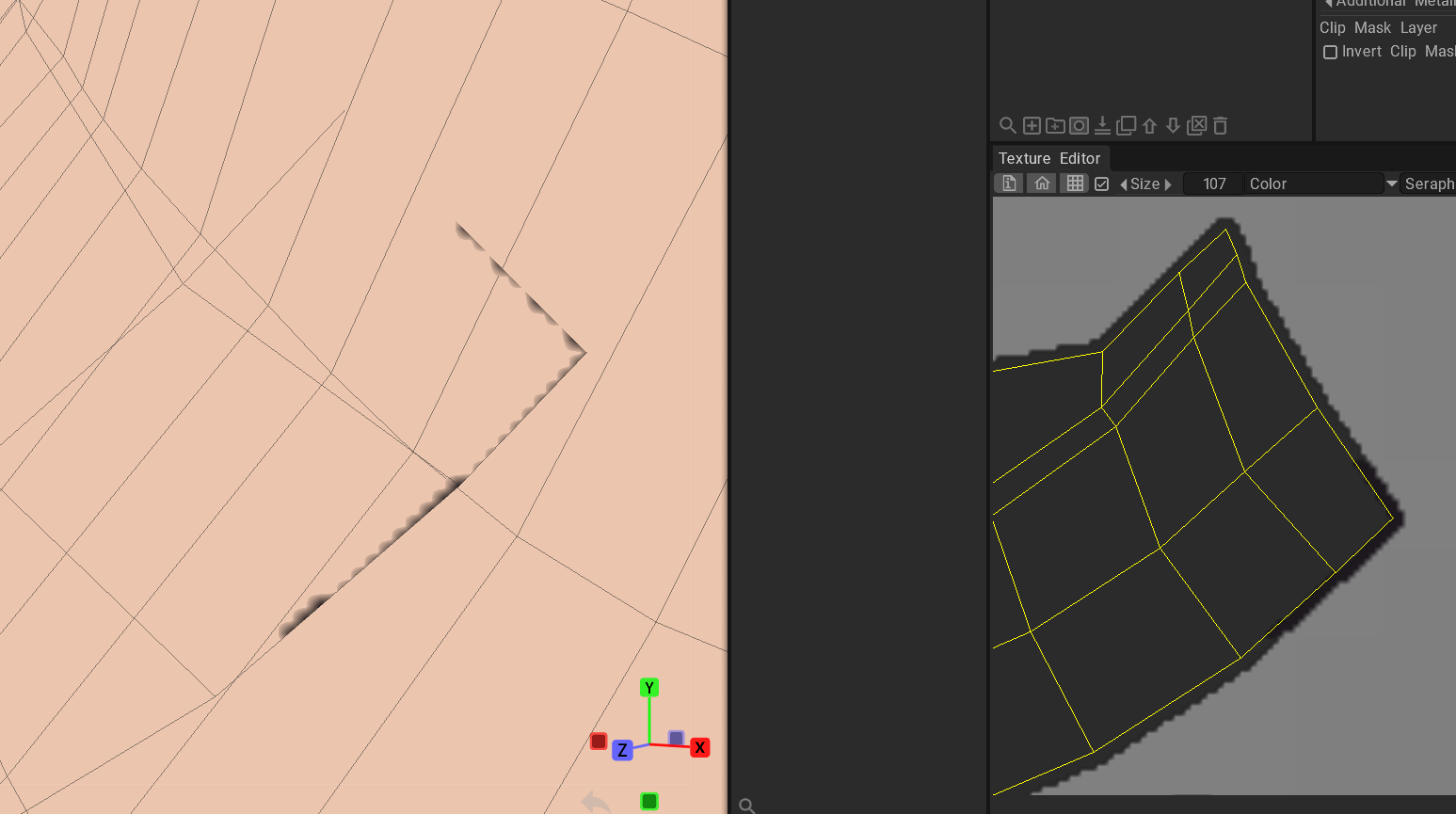Add a new layer with plus icon
This screenshot has width=1456, height=814.
click(x=1032, y=125)
